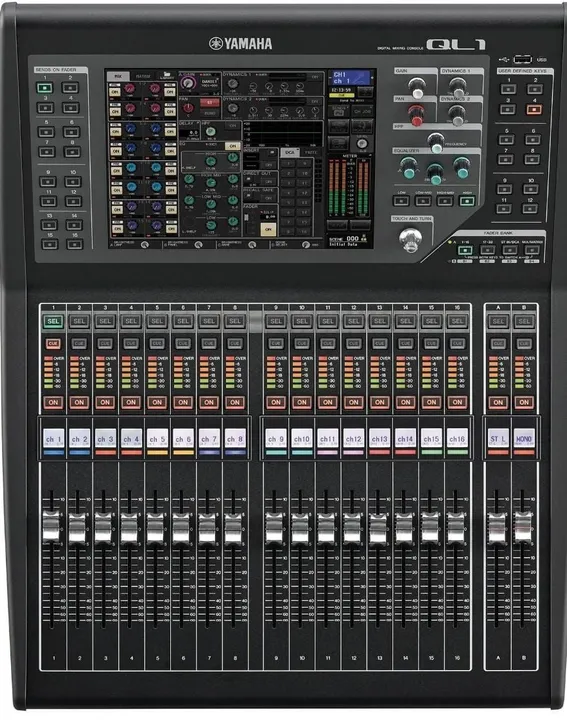Click the red hardware PAN knob
Viewport: 567px width, 720px height.
[416, 115]
